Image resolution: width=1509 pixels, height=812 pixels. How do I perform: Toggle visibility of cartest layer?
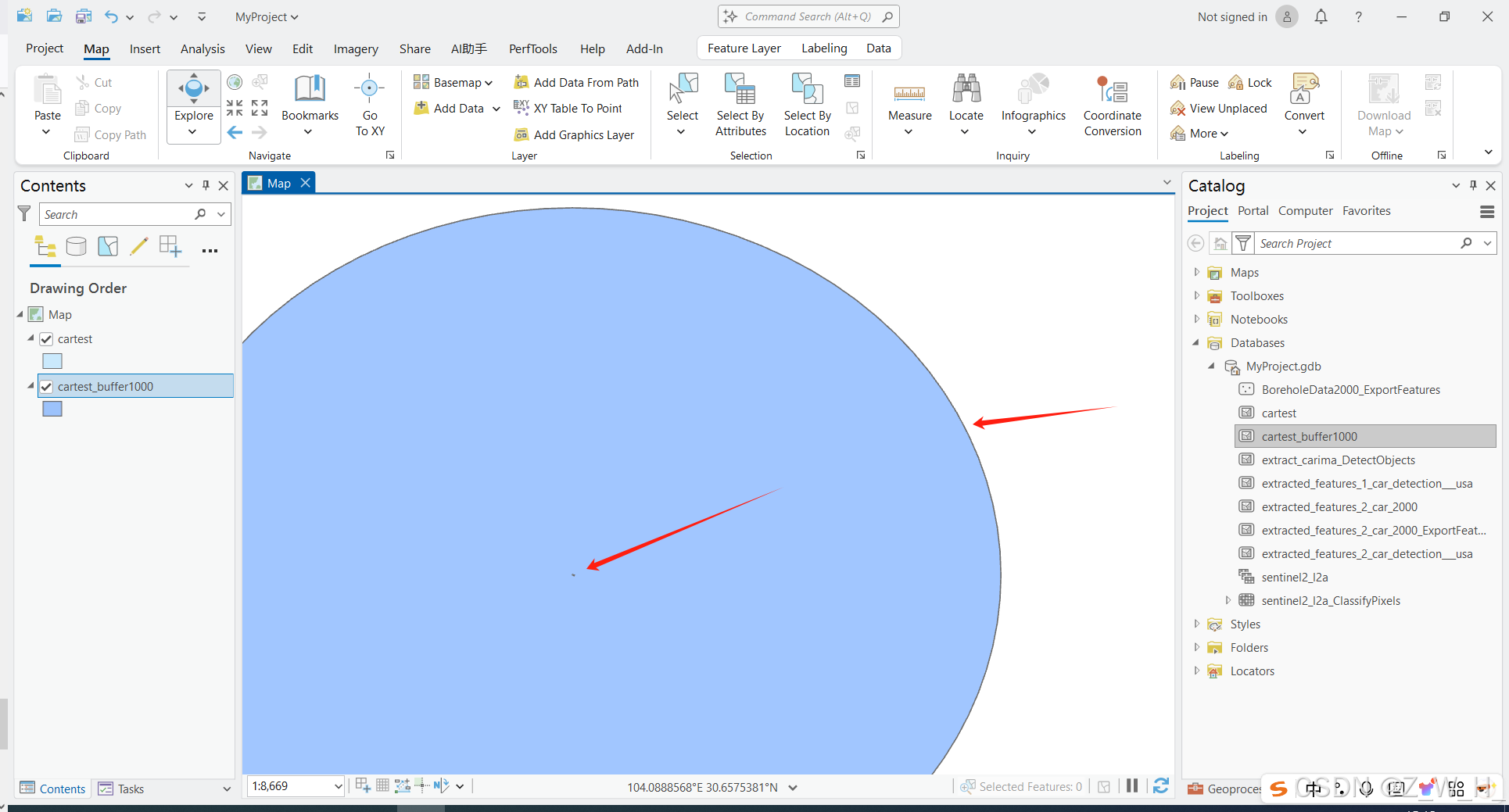46,339
